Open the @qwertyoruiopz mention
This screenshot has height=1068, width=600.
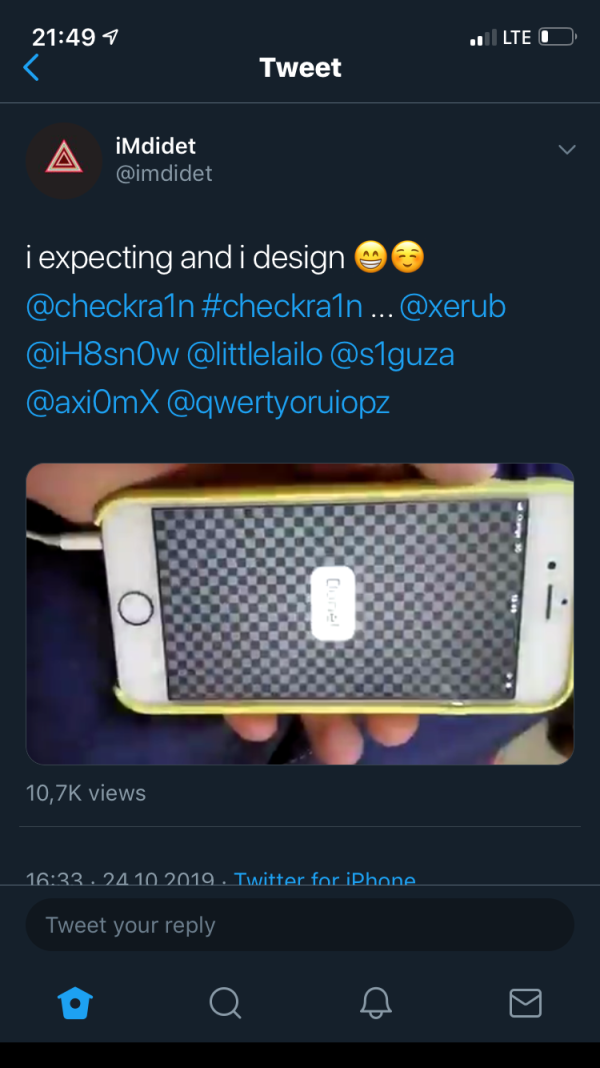pos(277,403)
